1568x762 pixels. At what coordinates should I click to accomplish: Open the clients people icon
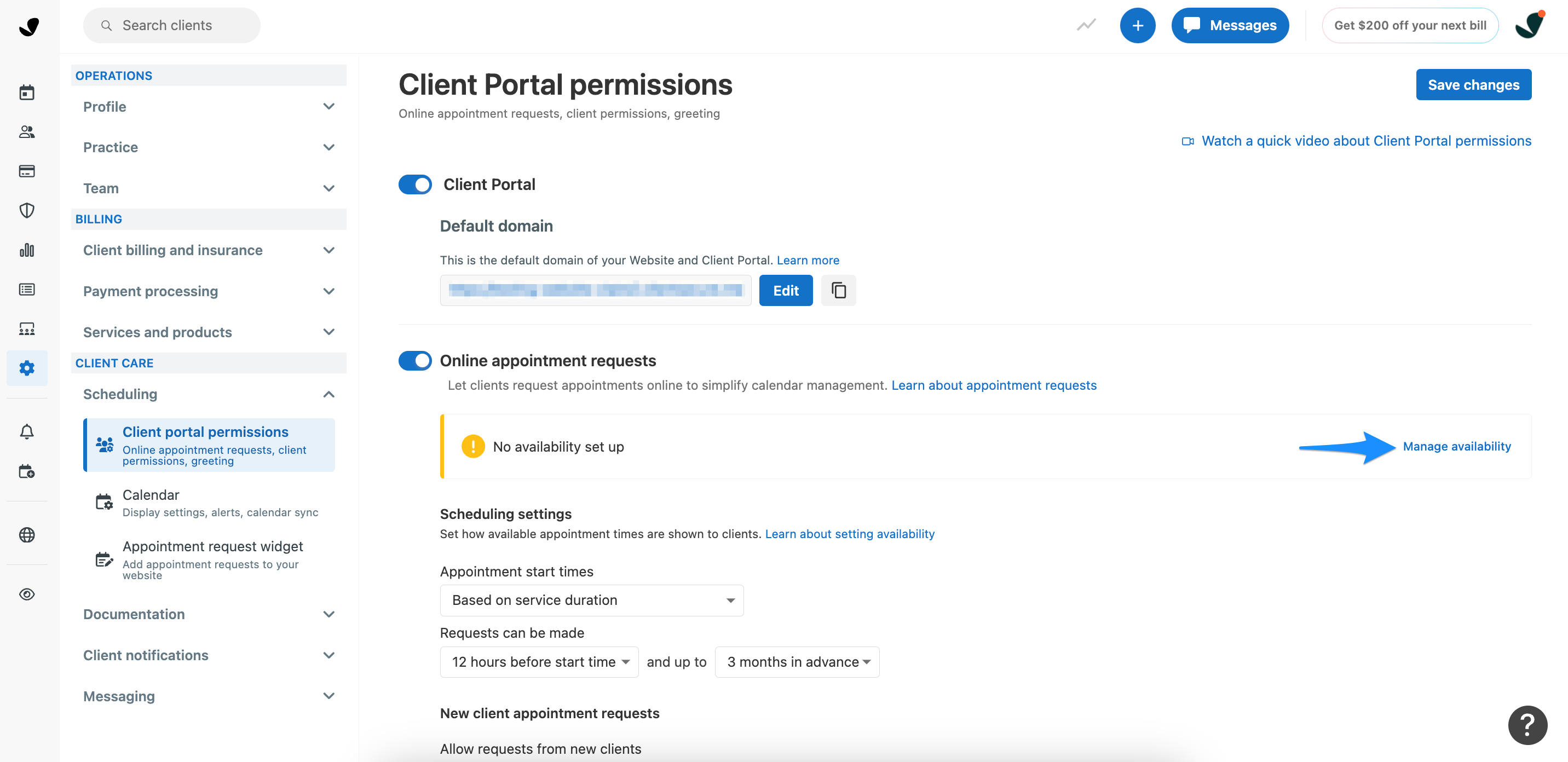tap(27, 131)
